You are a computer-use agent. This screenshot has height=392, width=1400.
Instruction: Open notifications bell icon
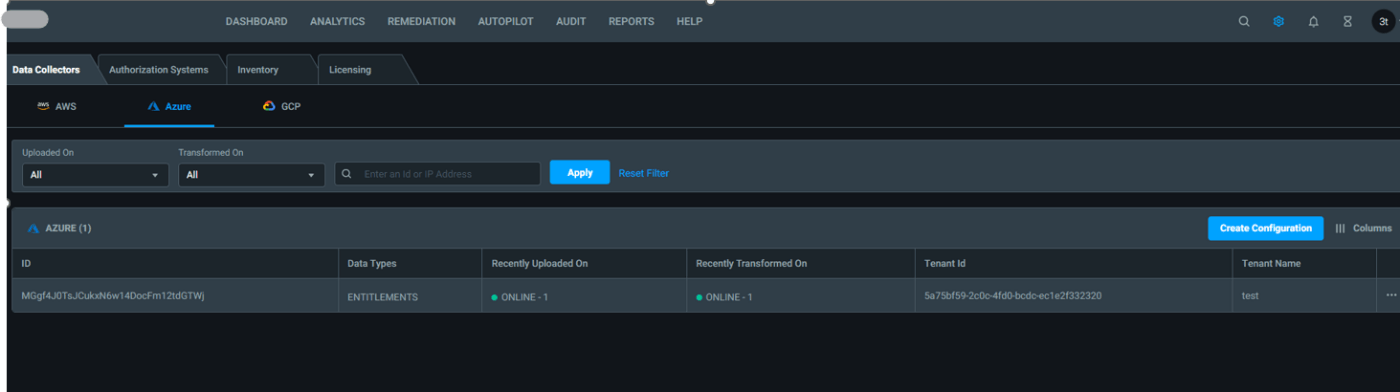click(1313, 21)
